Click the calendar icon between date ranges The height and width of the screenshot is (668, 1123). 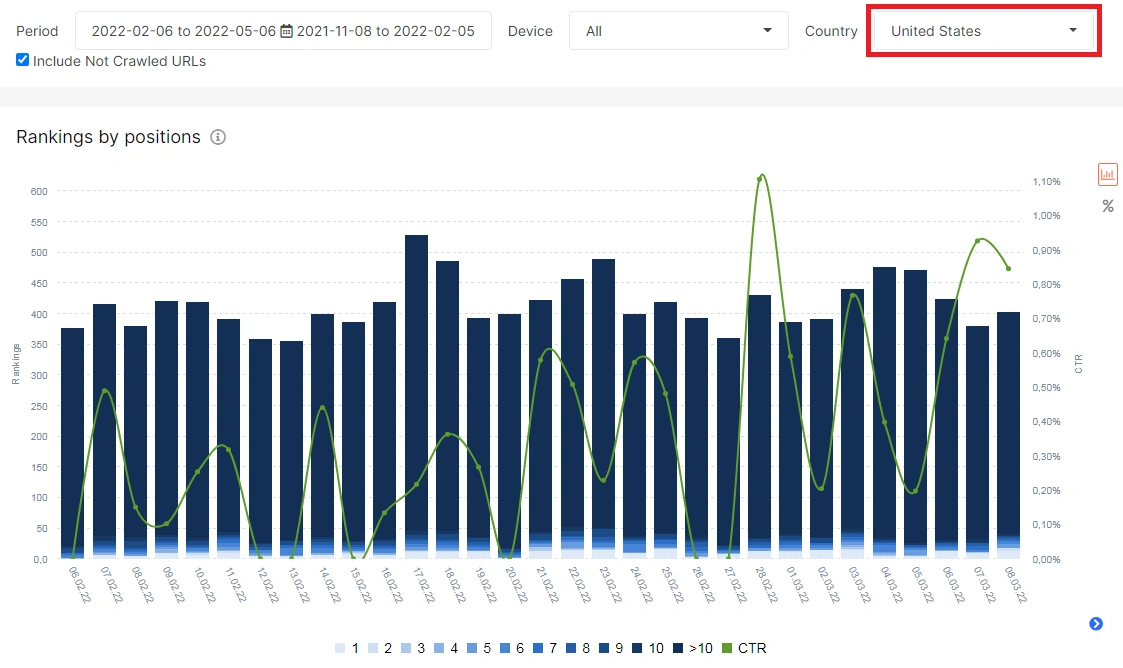pos(287,31)
